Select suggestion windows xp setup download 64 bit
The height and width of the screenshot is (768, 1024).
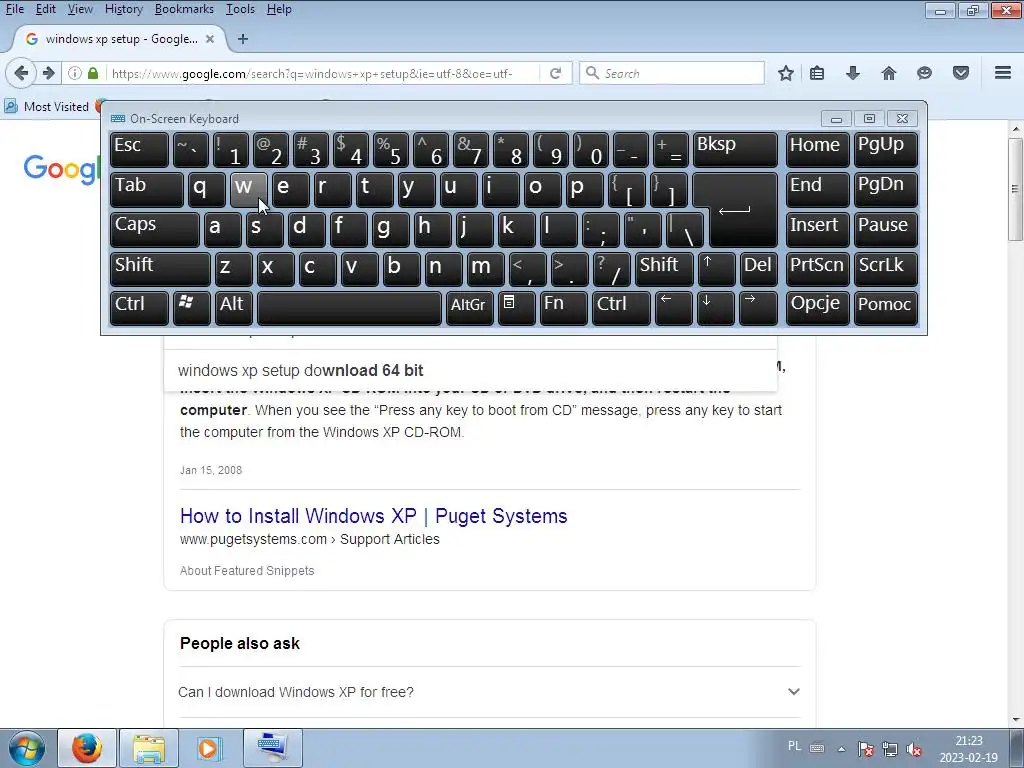pyautogui.click(x=470, y=370)
